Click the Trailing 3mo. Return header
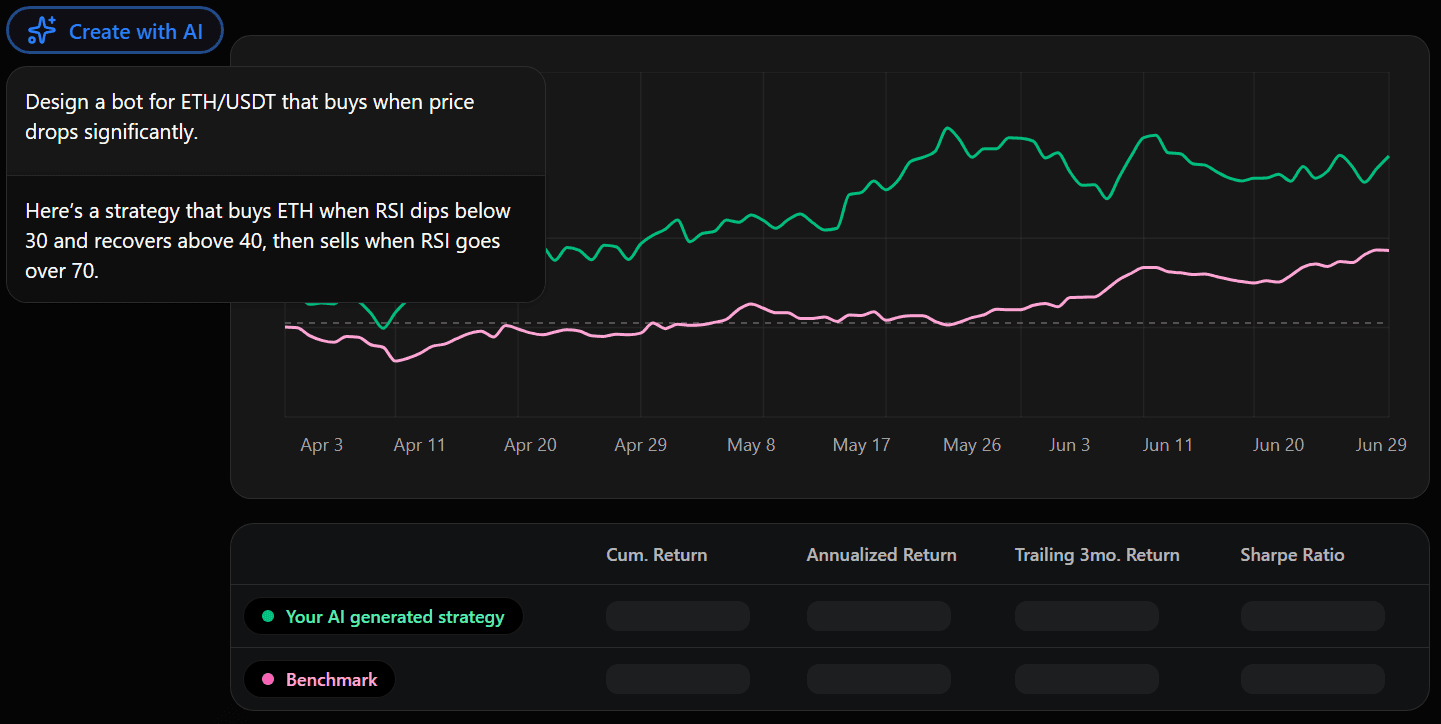Viewport: 1441px width, 724px height. pyautogui.click(x=1097, y=554)
